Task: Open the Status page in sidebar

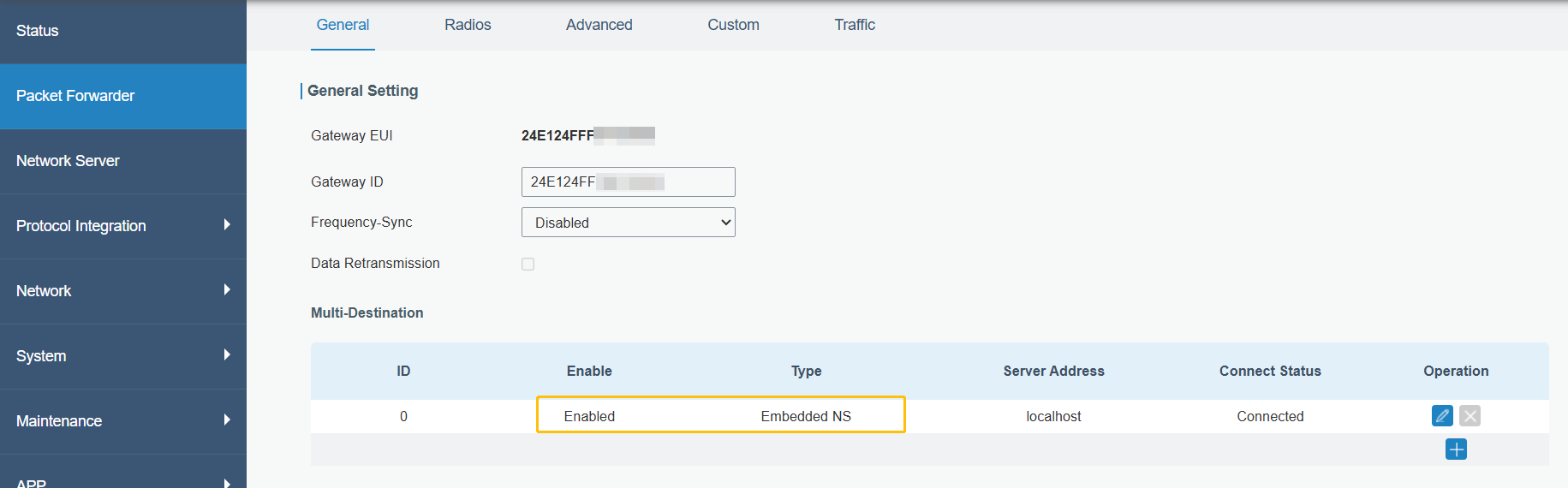Action: click(123, 32)
